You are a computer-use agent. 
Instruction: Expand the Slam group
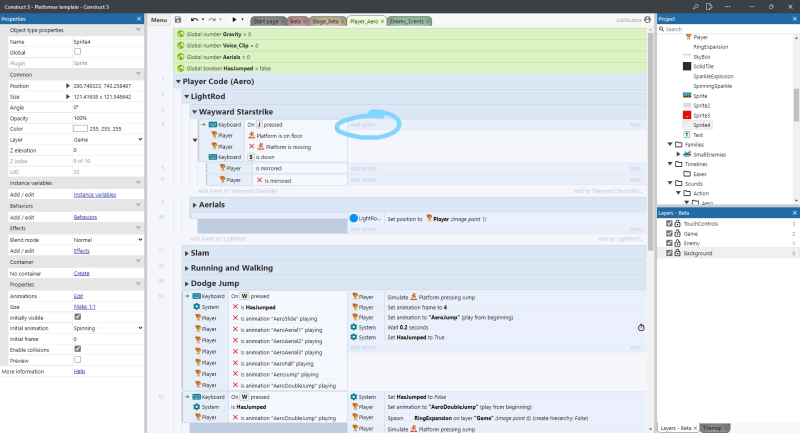pos(187,253)
